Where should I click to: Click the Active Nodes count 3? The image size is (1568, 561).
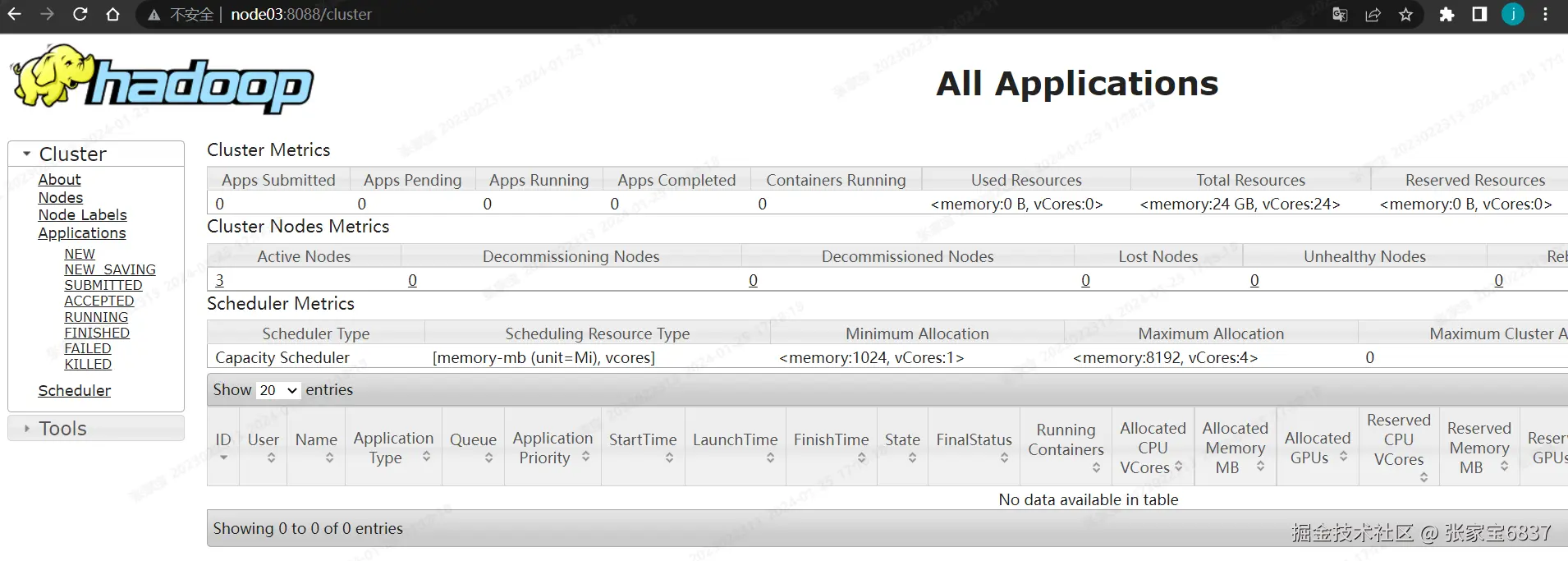(219, 280)
